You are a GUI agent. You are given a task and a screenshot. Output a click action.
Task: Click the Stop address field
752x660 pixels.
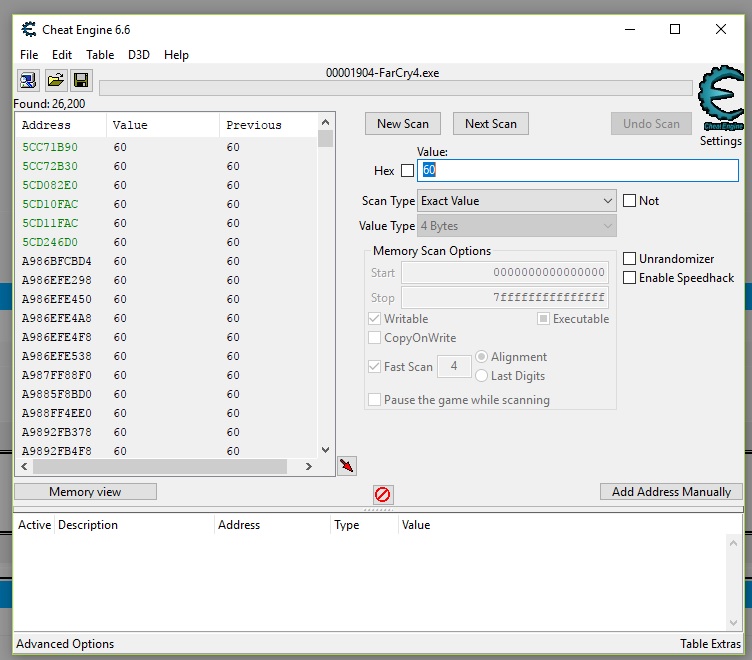(x=505, y=297)
